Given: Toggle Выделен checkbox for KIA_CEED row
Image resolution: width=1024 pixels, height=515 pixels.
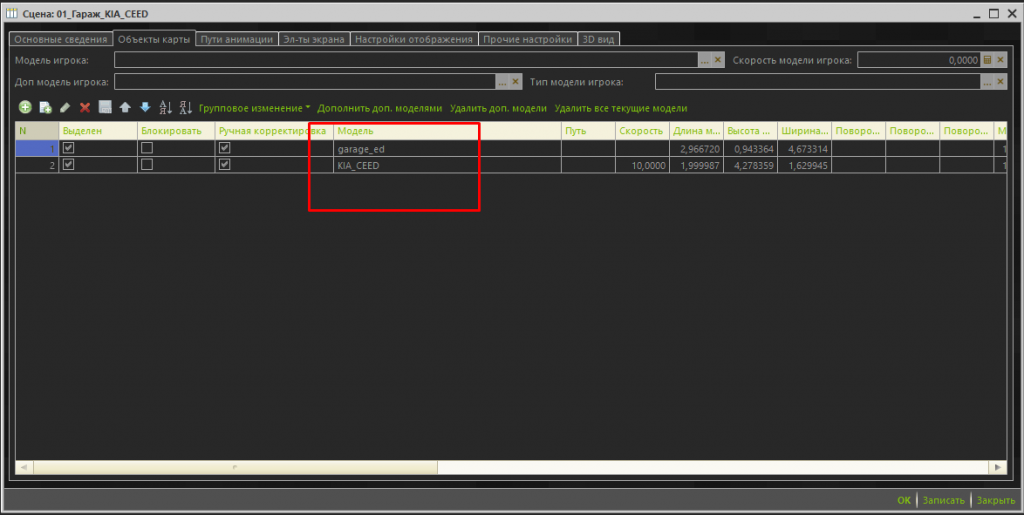Looking at the screenshot, I should (x=69, y=164).
